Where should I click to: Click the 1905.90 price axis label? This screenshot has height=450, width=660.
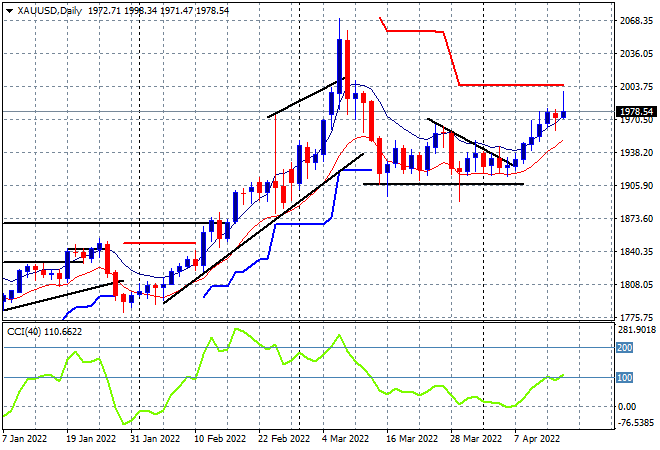click(636, 186)
